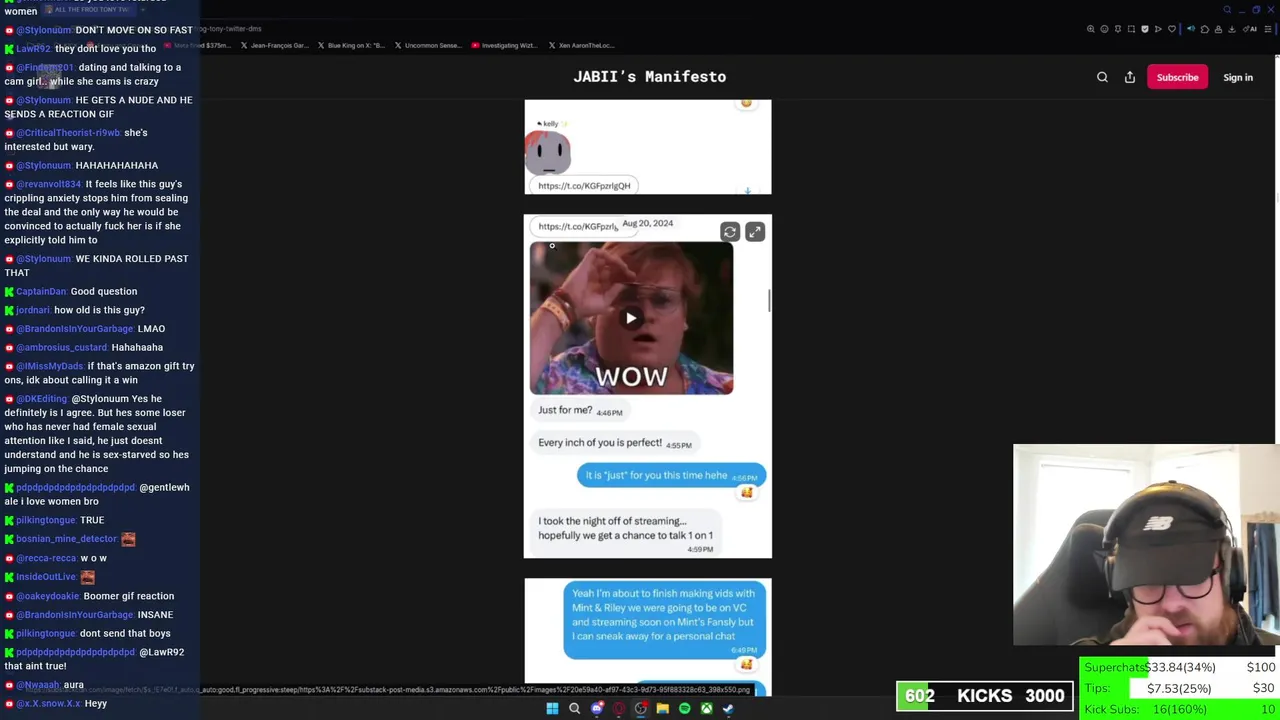Click the streamer webcam overlay
This screenshot has width=1280, height=720.
1146,545
